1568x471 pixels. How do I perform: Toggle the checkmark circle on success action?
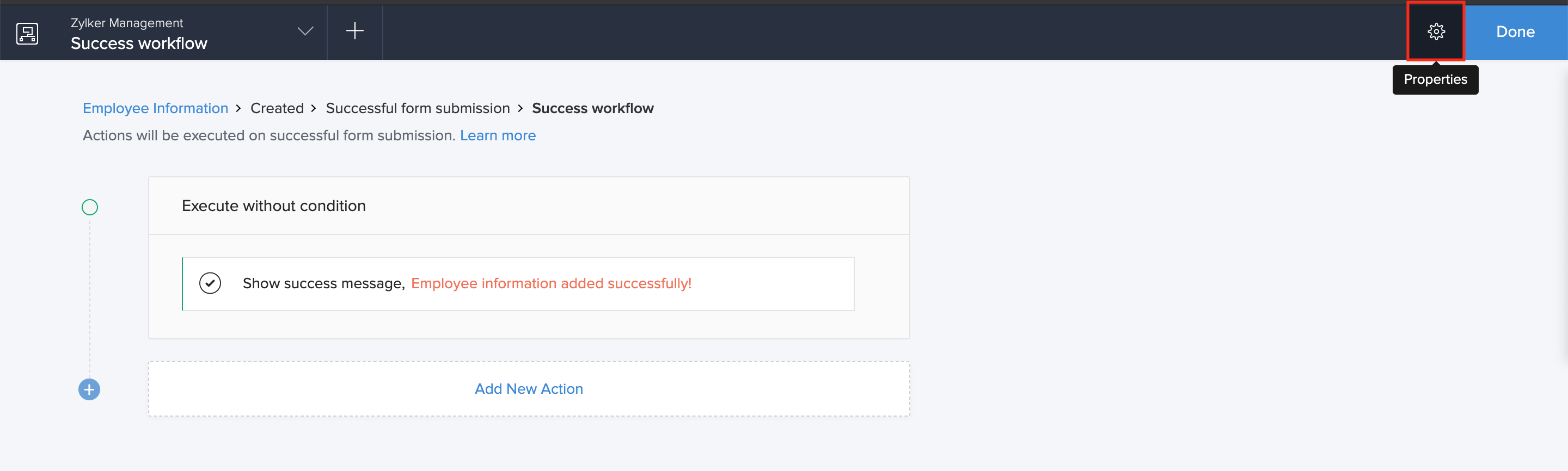tap(210, 283)
